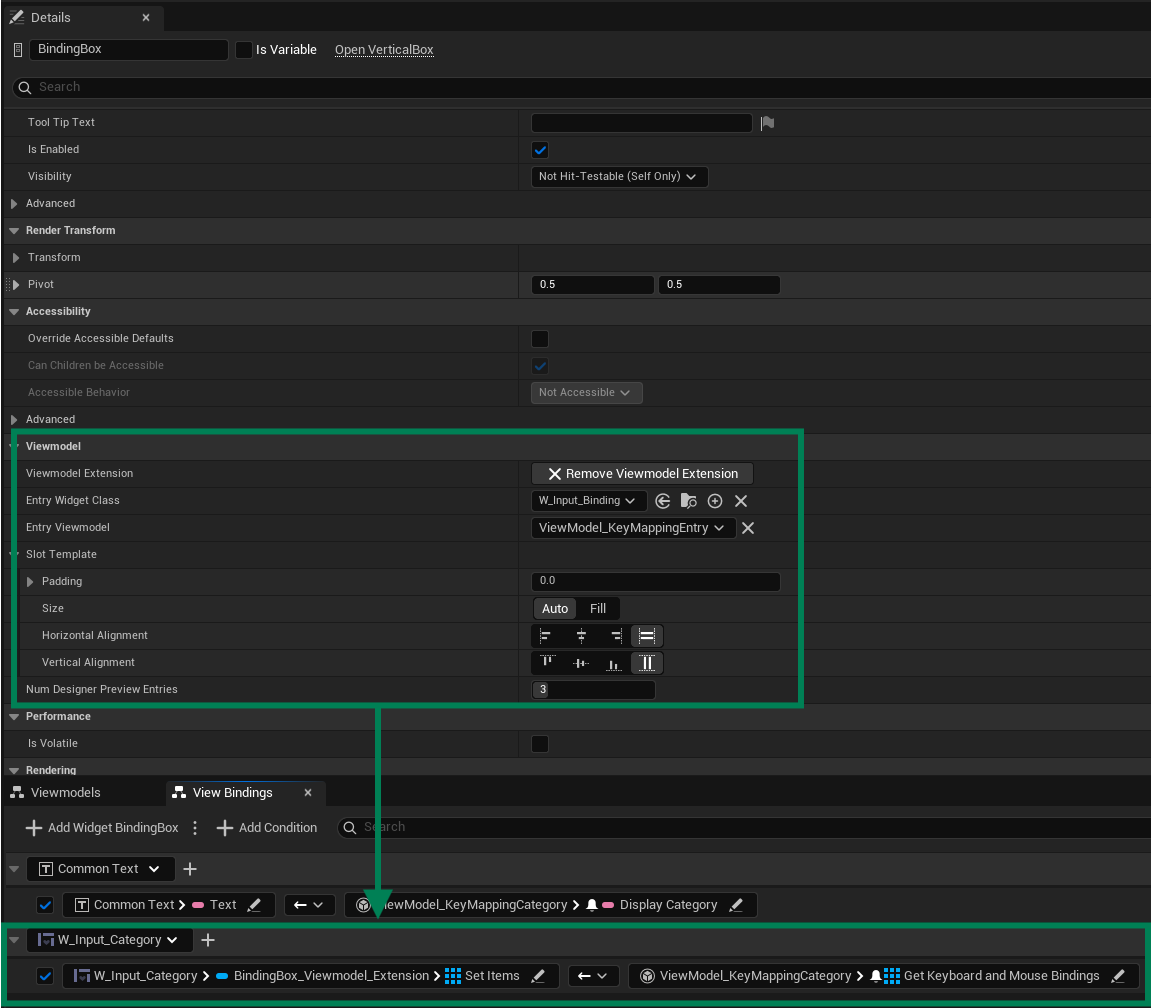
Task: Edit the Set Items binding with pencil icon
Action: pyautogui.click(x=538, y=975)
